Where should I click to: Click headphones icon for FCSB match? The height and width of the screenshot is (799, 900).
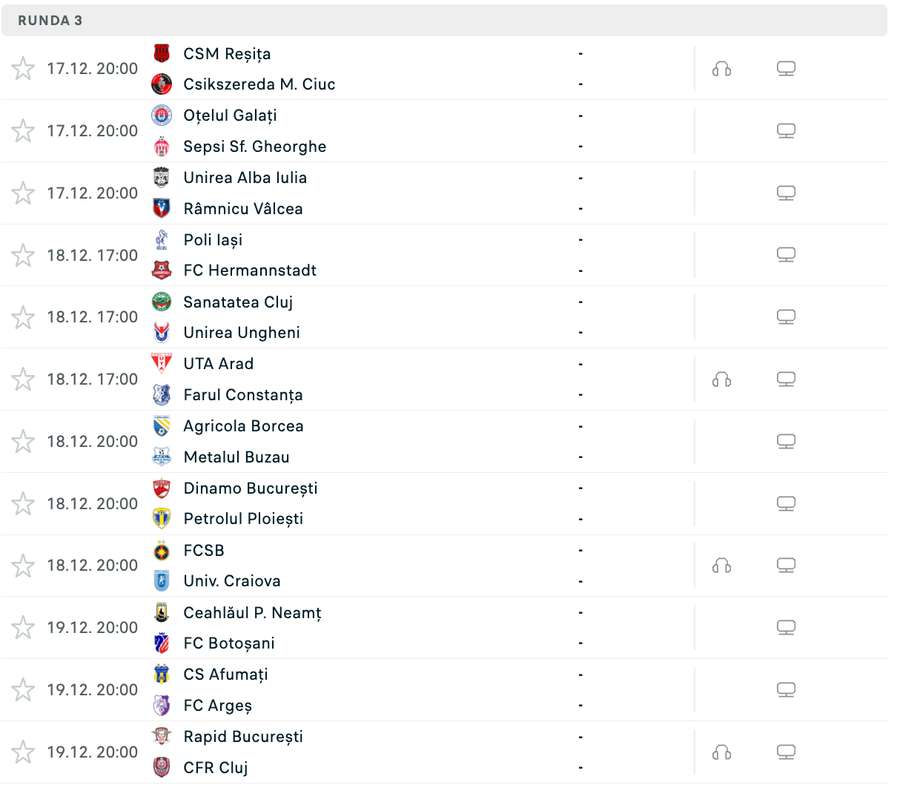[721, 566]
